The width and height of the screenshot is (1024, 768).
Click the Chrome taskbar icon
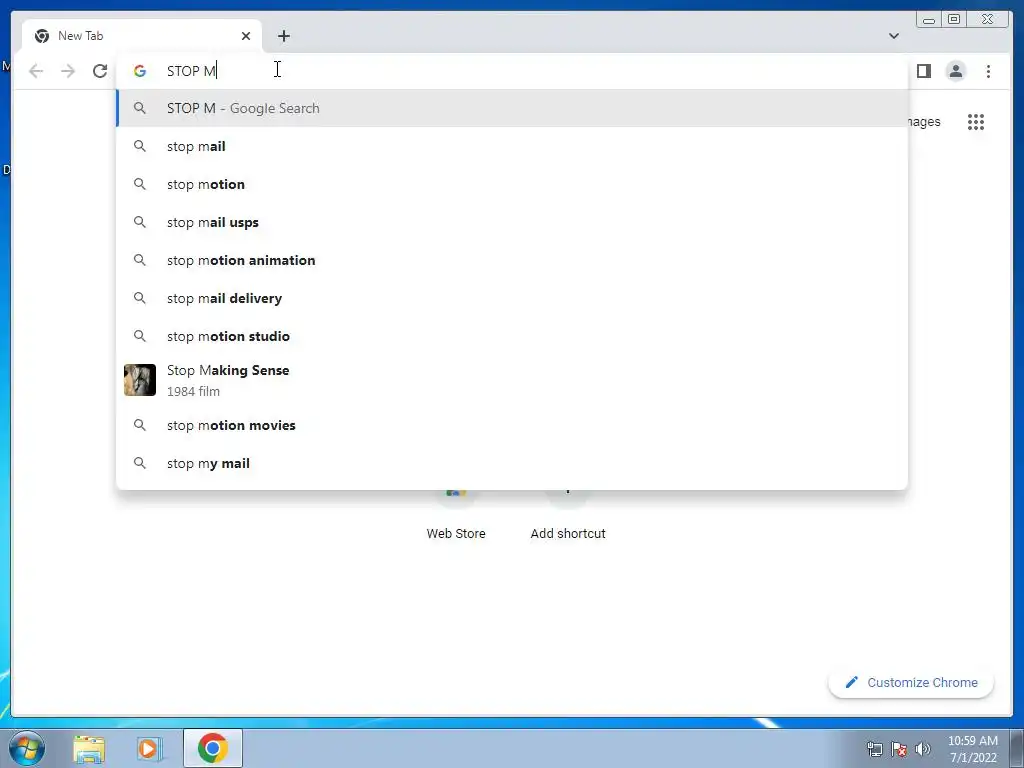point(213,748)
